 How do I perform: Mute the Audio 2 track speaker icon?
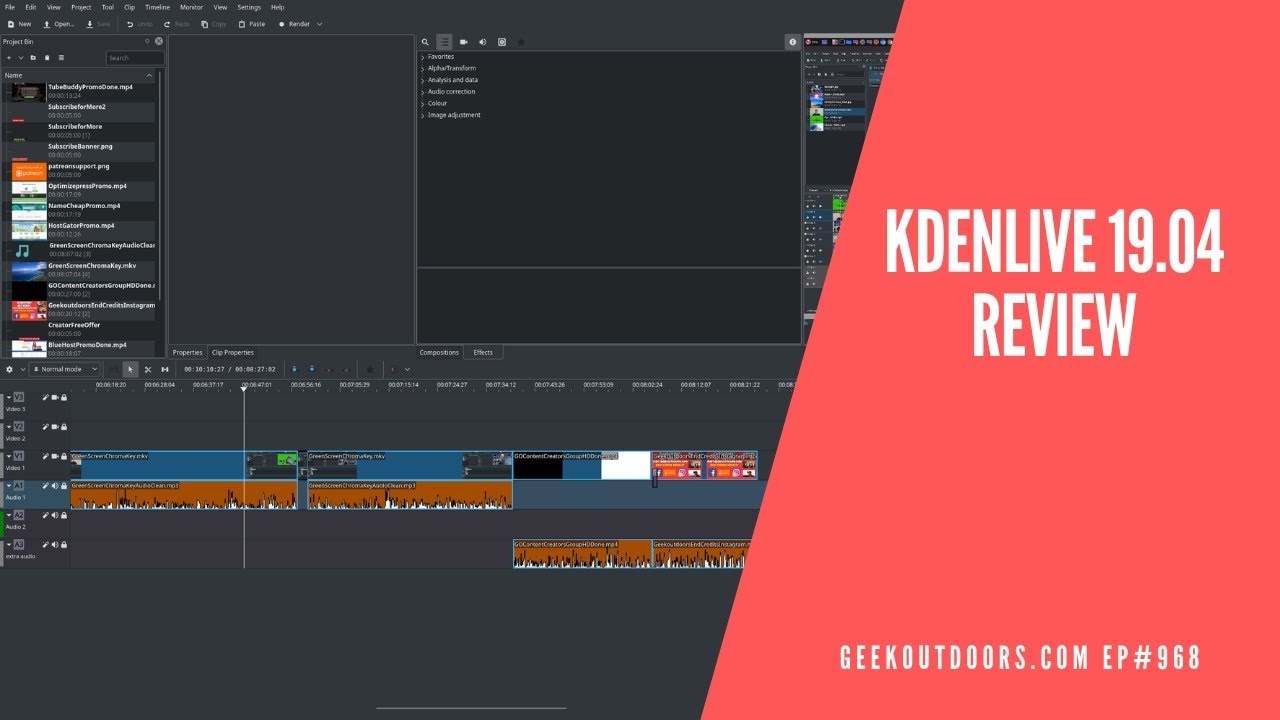click(54, 515)
